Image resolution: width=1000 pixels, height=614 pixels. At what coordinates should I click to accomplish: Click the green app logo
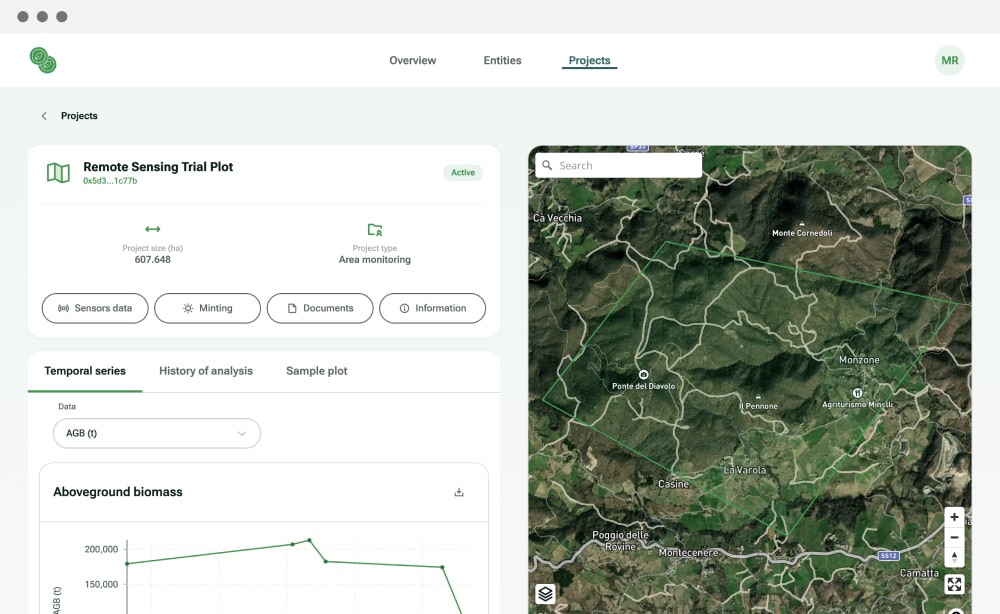point(43,60)
